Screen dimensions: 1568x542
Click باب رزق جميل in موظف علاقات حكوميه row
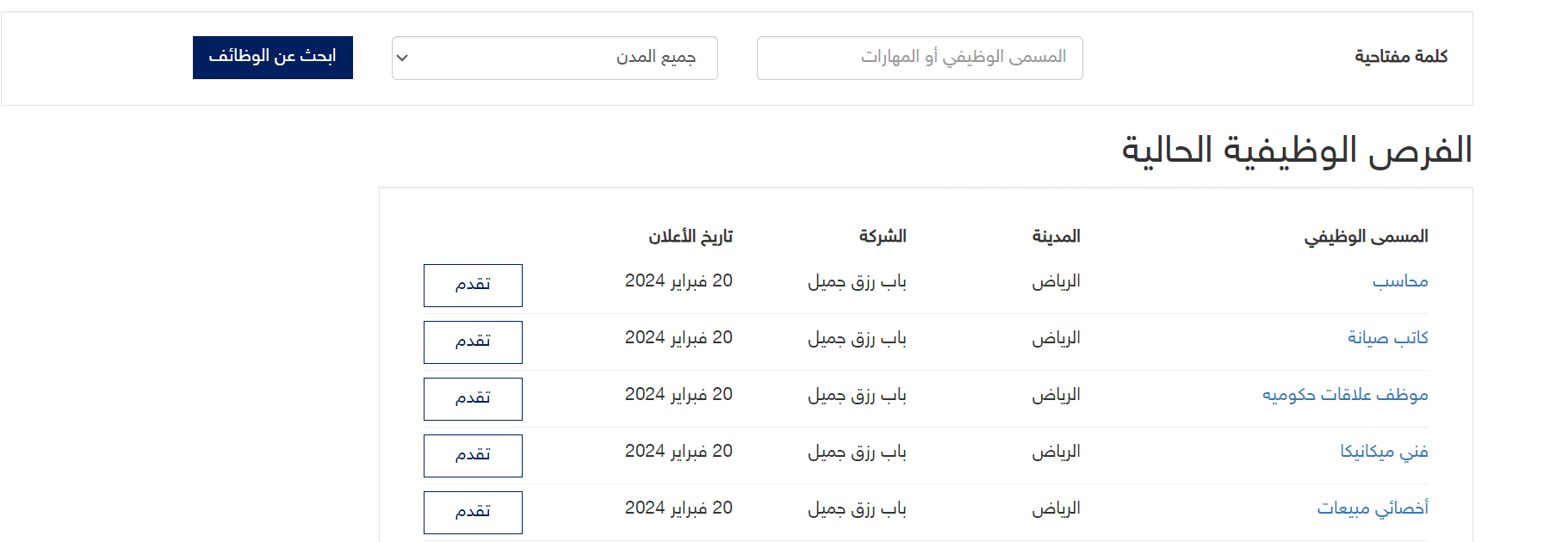click(857, 395)
